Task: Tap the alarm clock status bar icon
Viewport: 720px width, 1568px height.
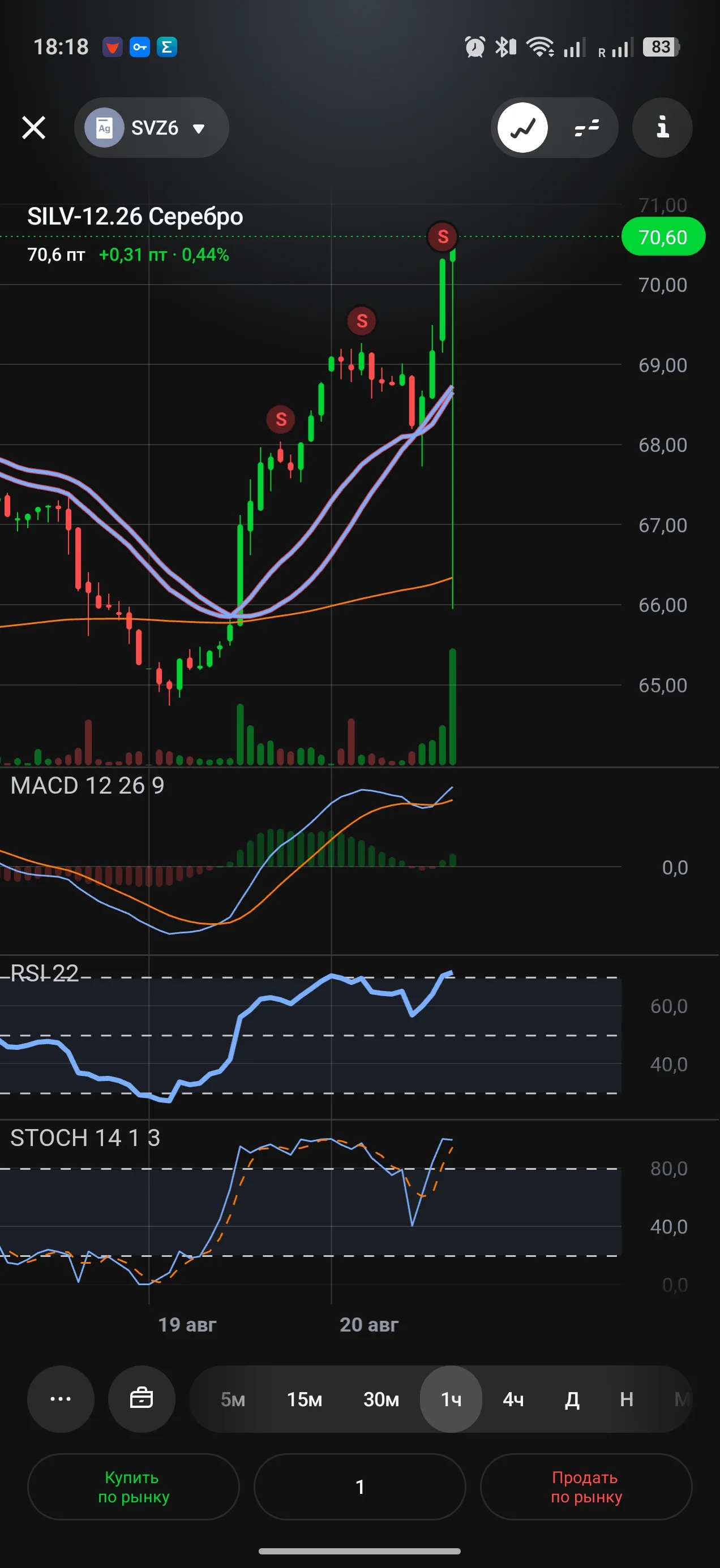Action: (474, 47)
